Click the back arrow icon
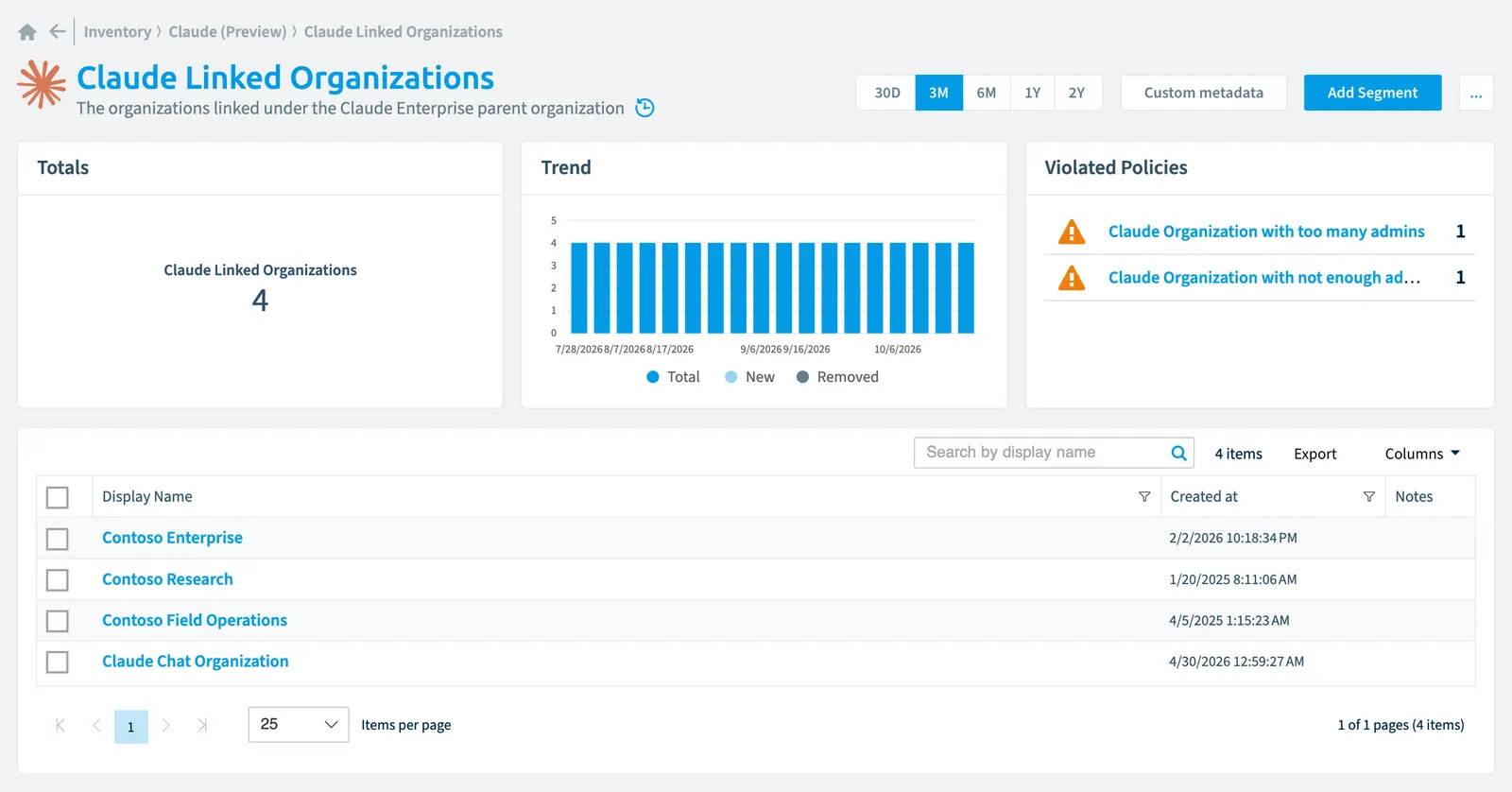The image size is (1512, 792). [x=58, y=31]
